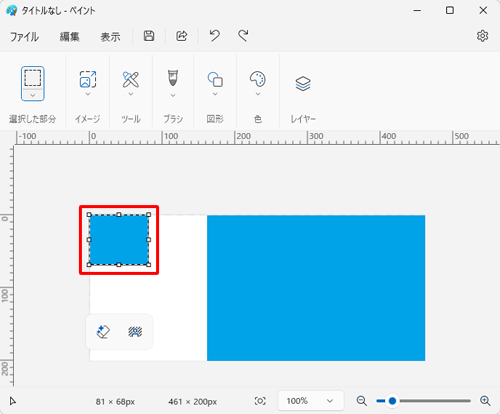This screenshot has height=414, width=500.
Task: Open the ツール pencil tools icon
Action: point(131,79)
